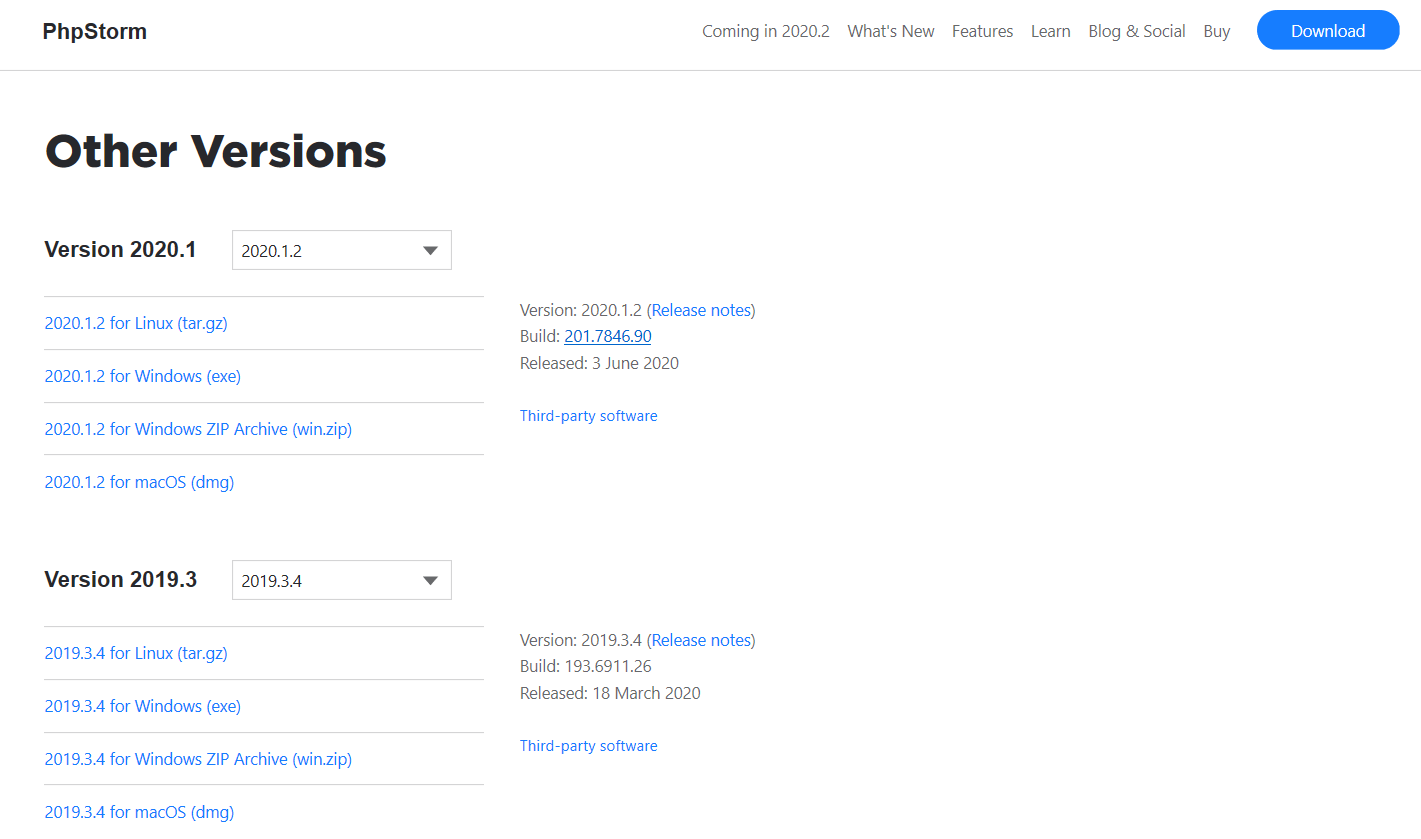1421x839 pixels.
Task: View Third-party software for 2020.1.2
Action: pos(588,415)
